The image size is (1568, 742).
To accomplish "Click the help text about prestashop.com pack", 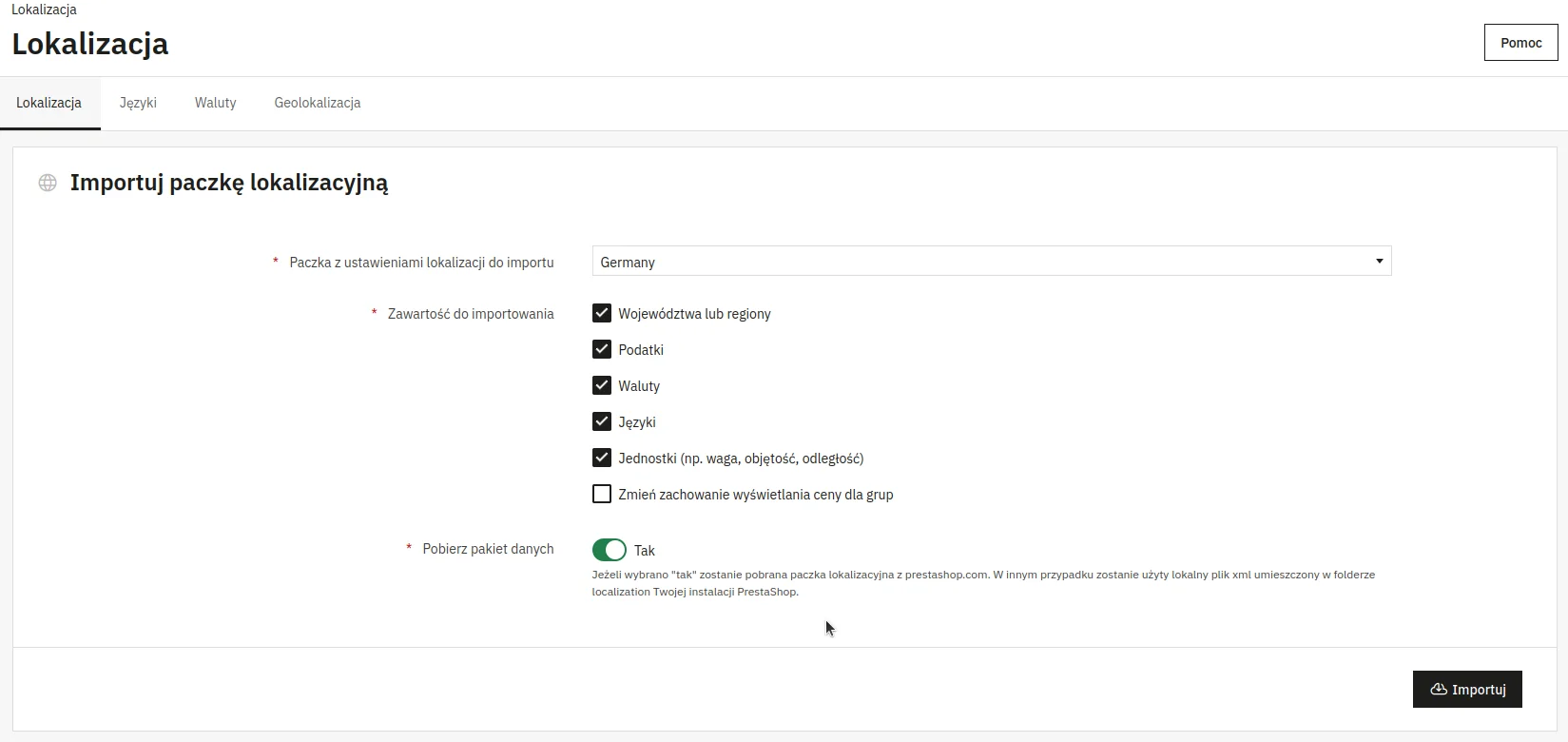I will (x=983, y=583).
